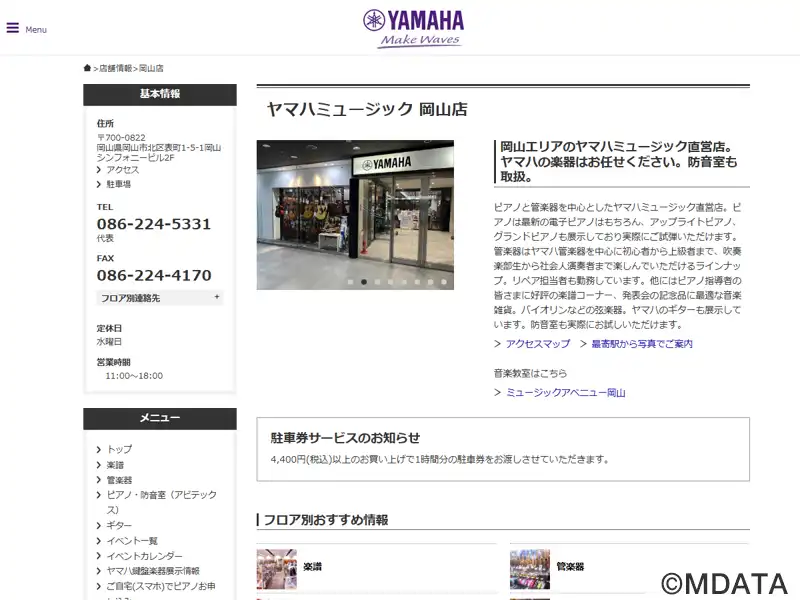Select the first carousel dot on store photo
Screen dimensions: 800x600
(x=350, y=282)
